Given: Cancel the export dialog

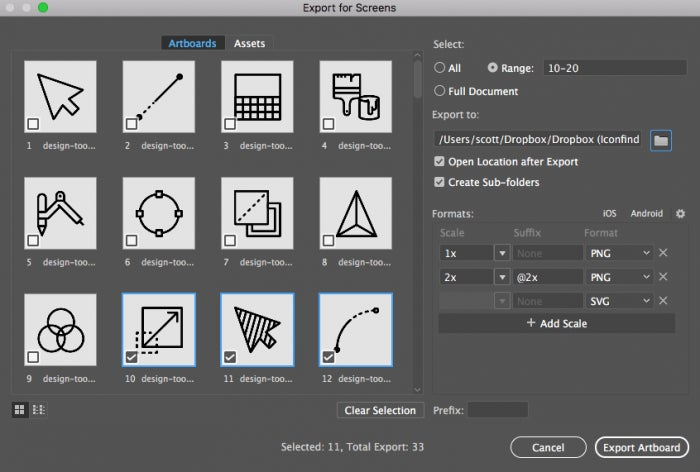Looking at the screenshot, I should click(x=548, y=447).
